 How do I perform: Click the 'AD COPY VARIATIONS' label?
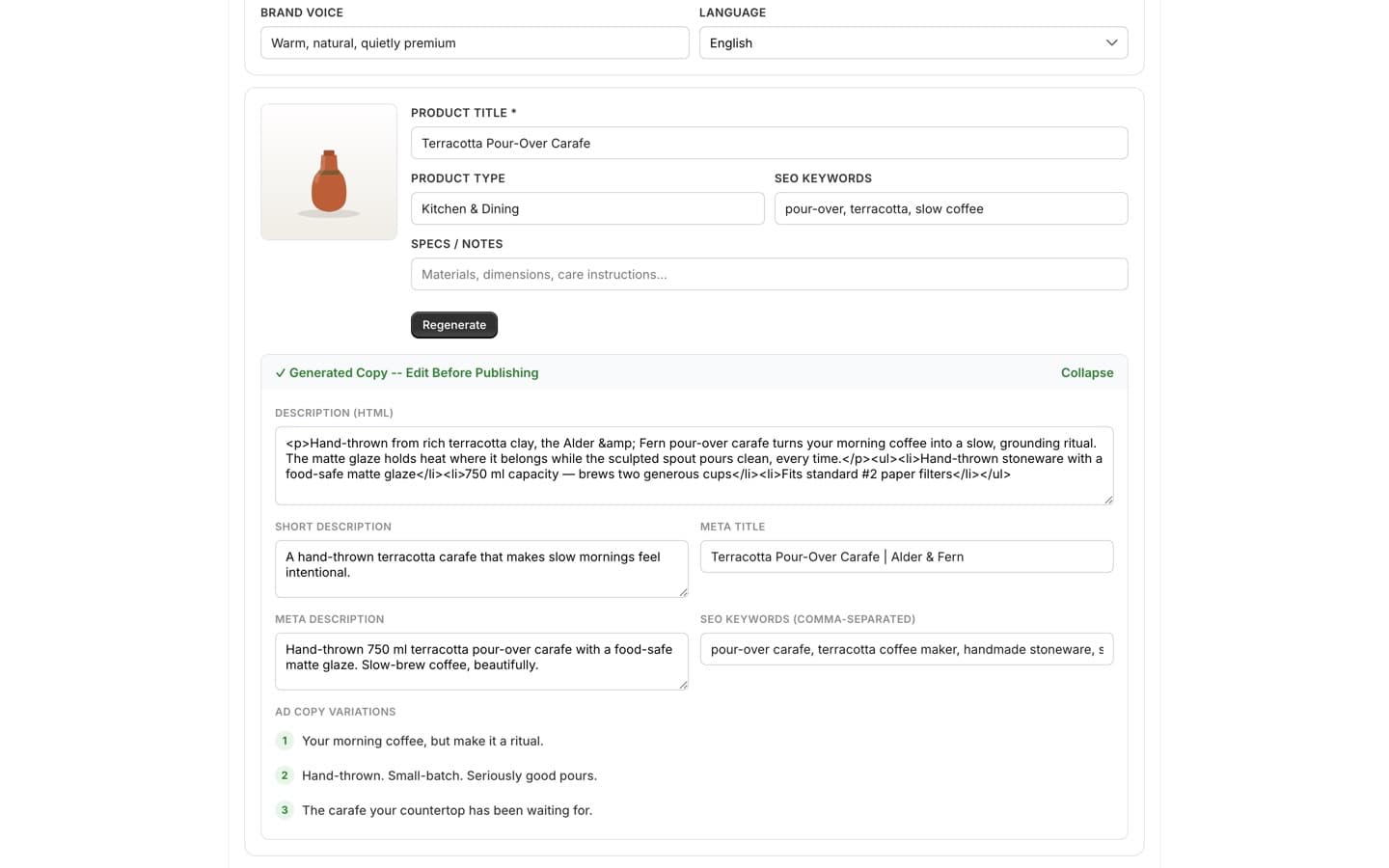click(x=336, y=712)
